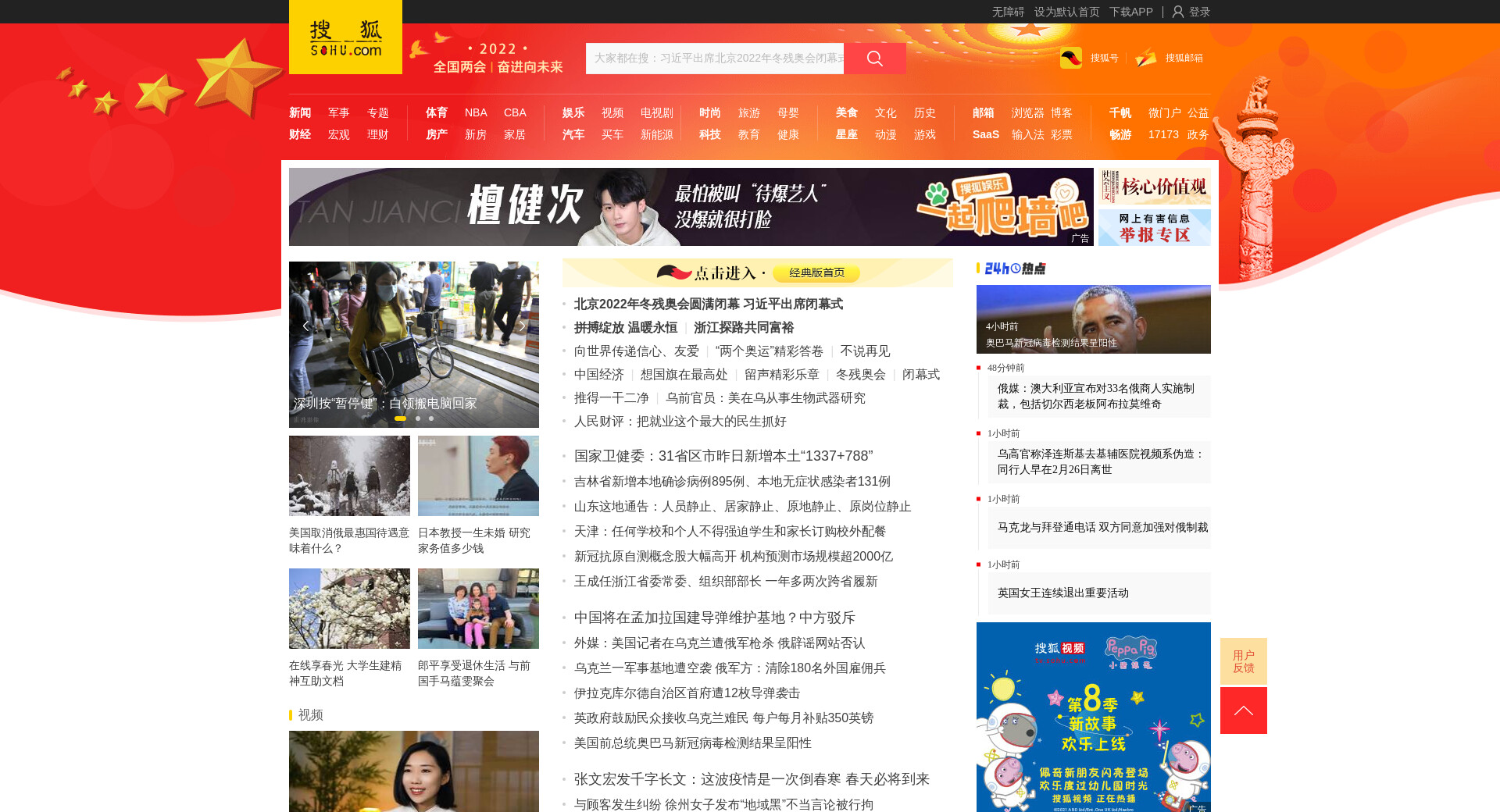Image resolution: width=1500 pixels, height=812 pixels.
Task: Go to previous slide in carousel
Action: click(x=305, y=326)
